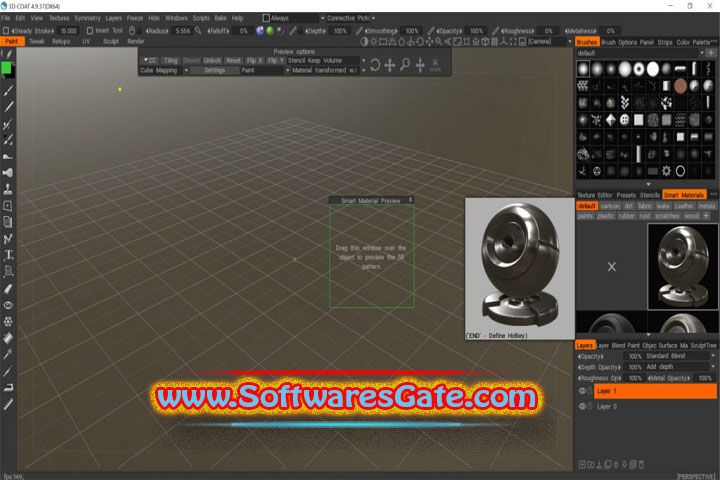Click the magnifier scale icon in Preview options

405,65
